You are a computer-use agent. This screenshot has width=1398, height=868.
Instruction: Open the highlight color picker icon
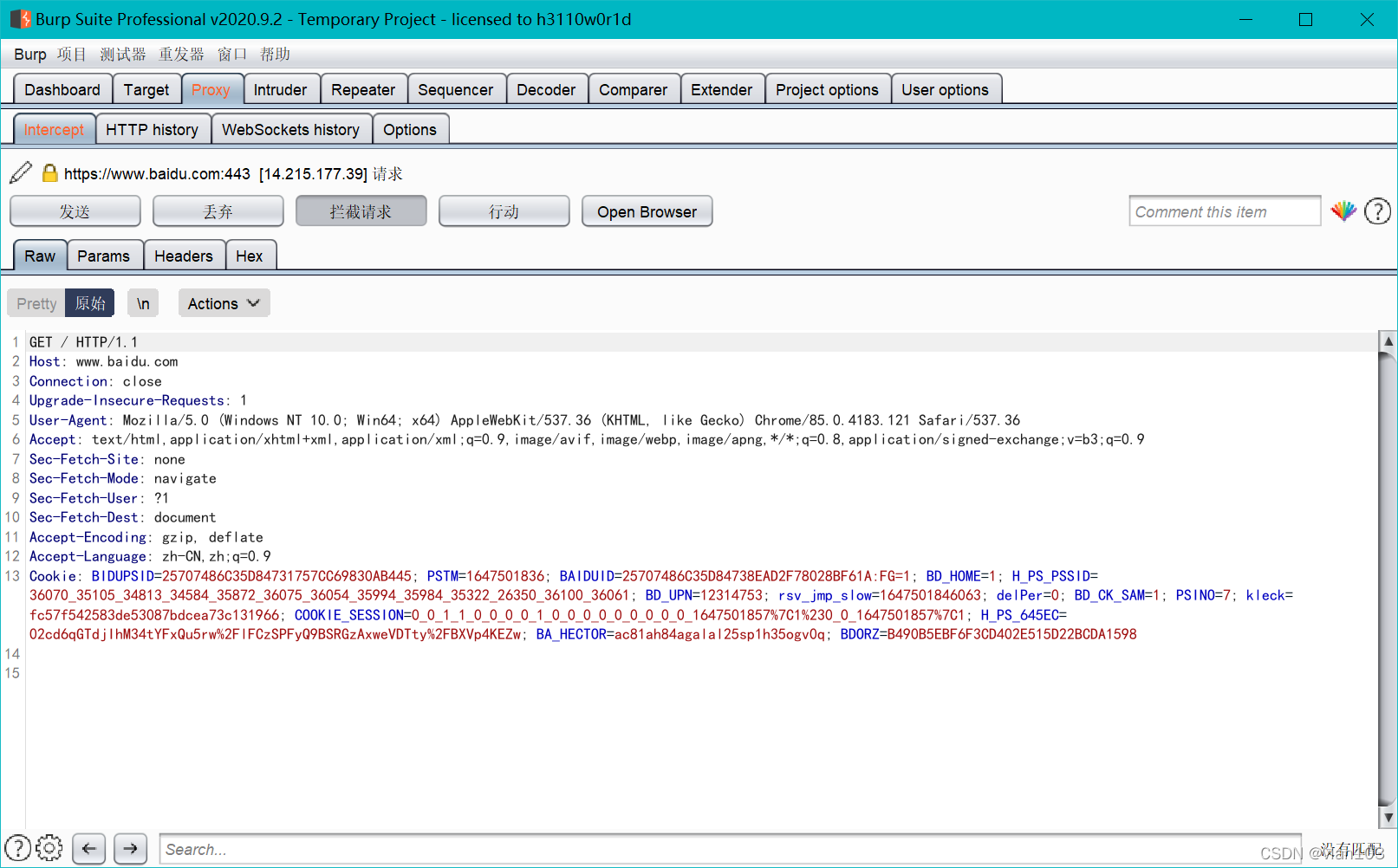tap(1343, 211)
